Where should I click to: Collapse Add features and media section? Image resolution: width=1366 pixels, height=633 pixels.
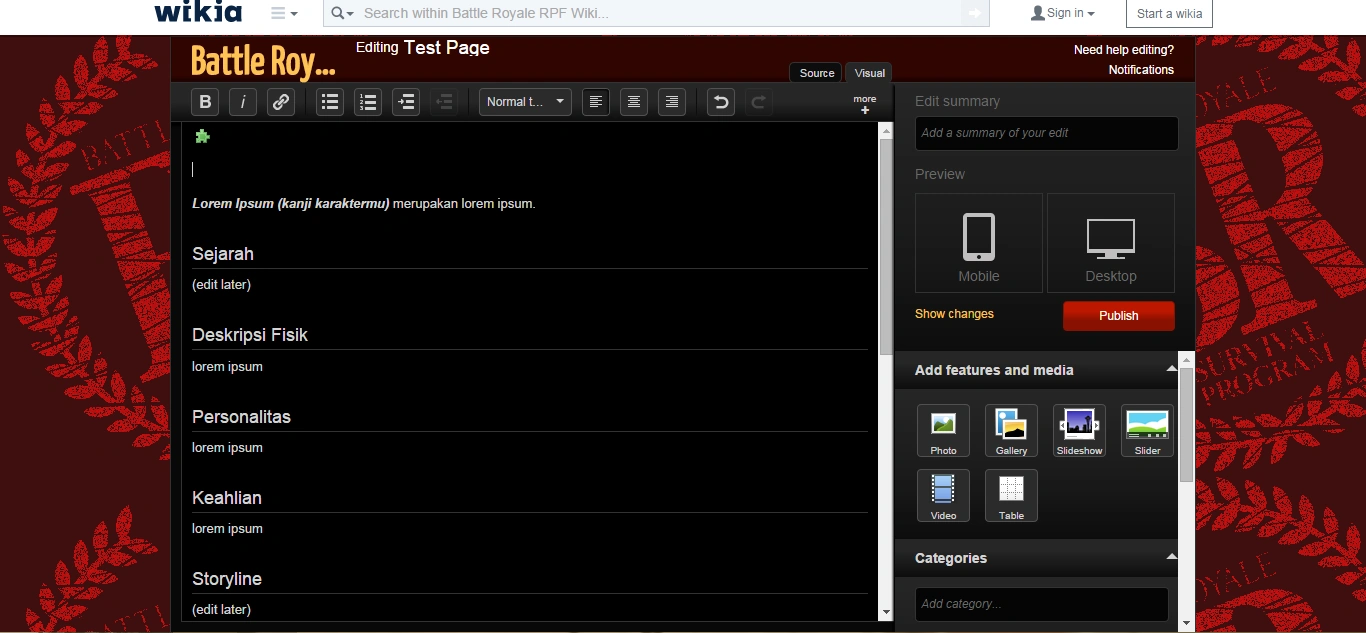click(1171, 369)
